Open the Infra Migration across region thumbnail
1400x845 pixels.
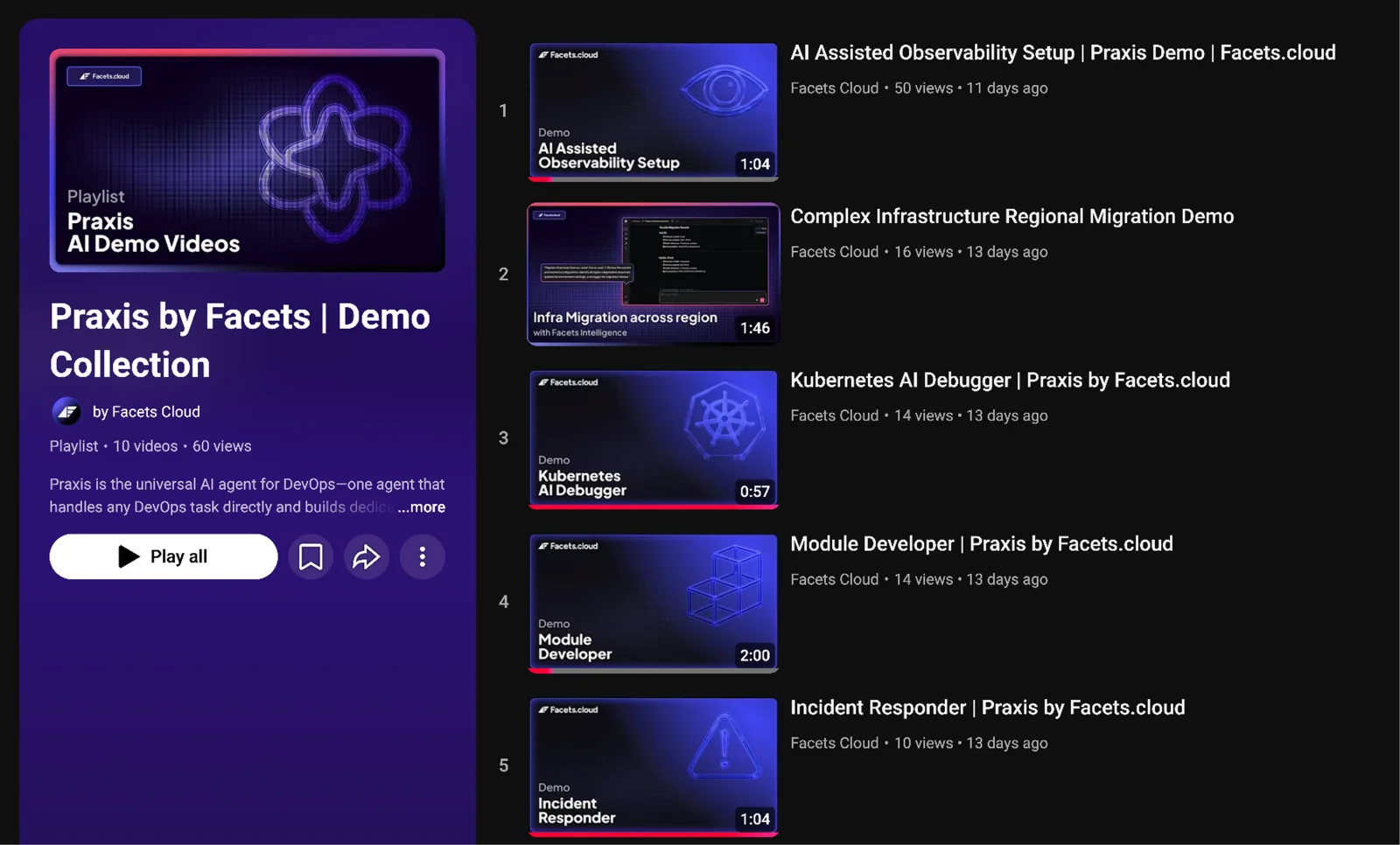pos(653,275)
